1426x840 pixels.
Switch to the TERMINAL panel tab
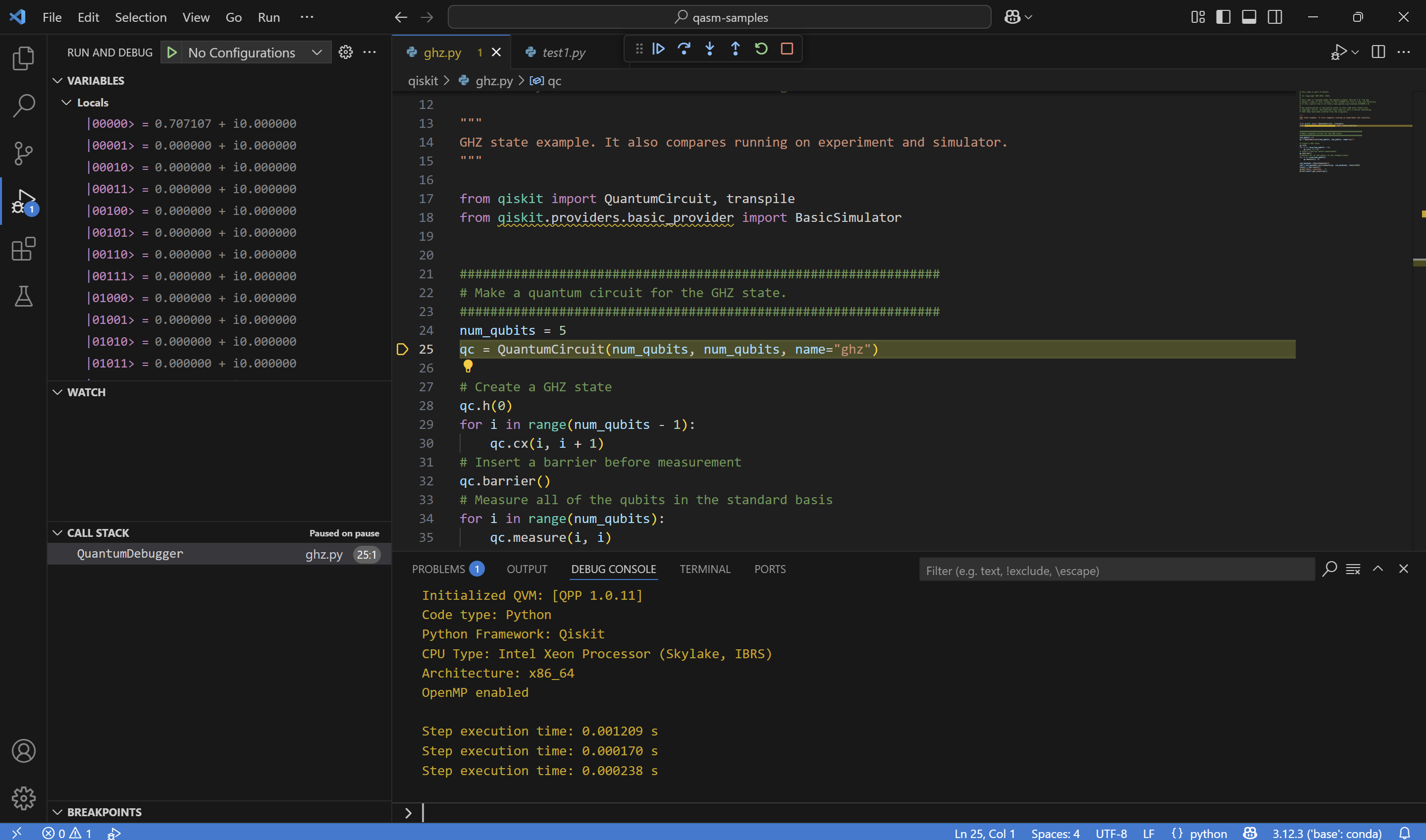point(705,569)
